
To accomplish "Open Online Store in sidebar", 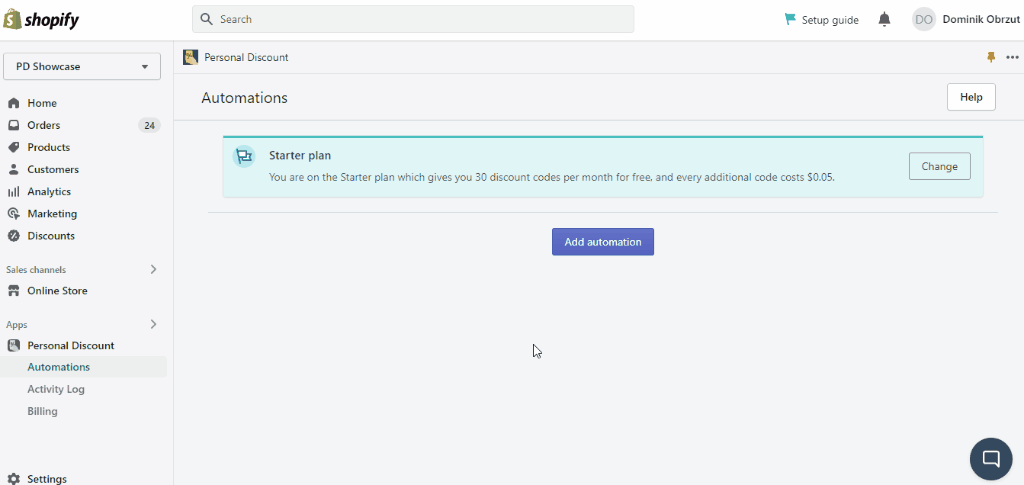I will 57,291.
